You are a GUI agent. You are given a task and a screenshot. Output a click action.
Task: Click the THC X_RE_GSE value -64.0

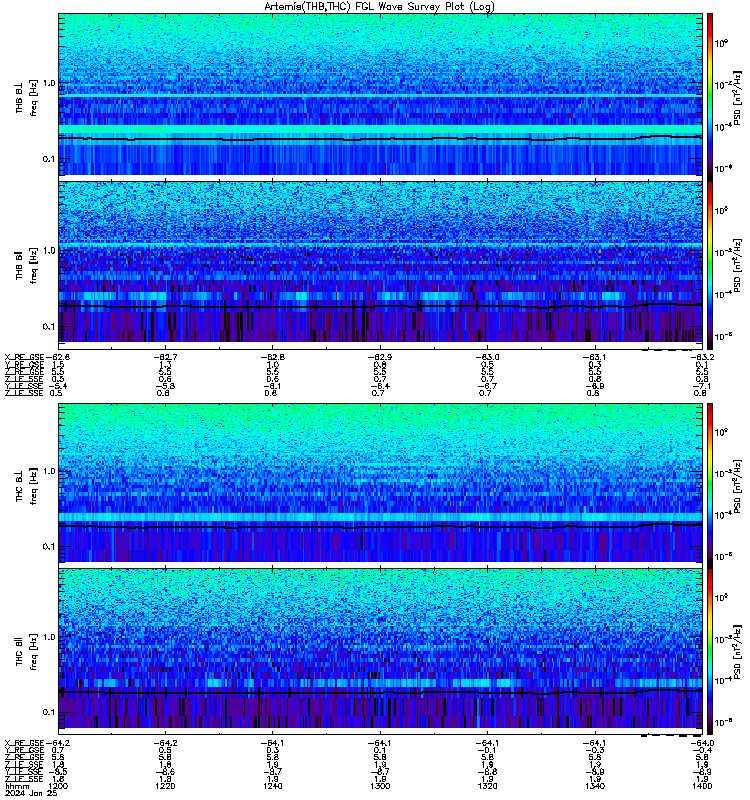coord(702,743)
